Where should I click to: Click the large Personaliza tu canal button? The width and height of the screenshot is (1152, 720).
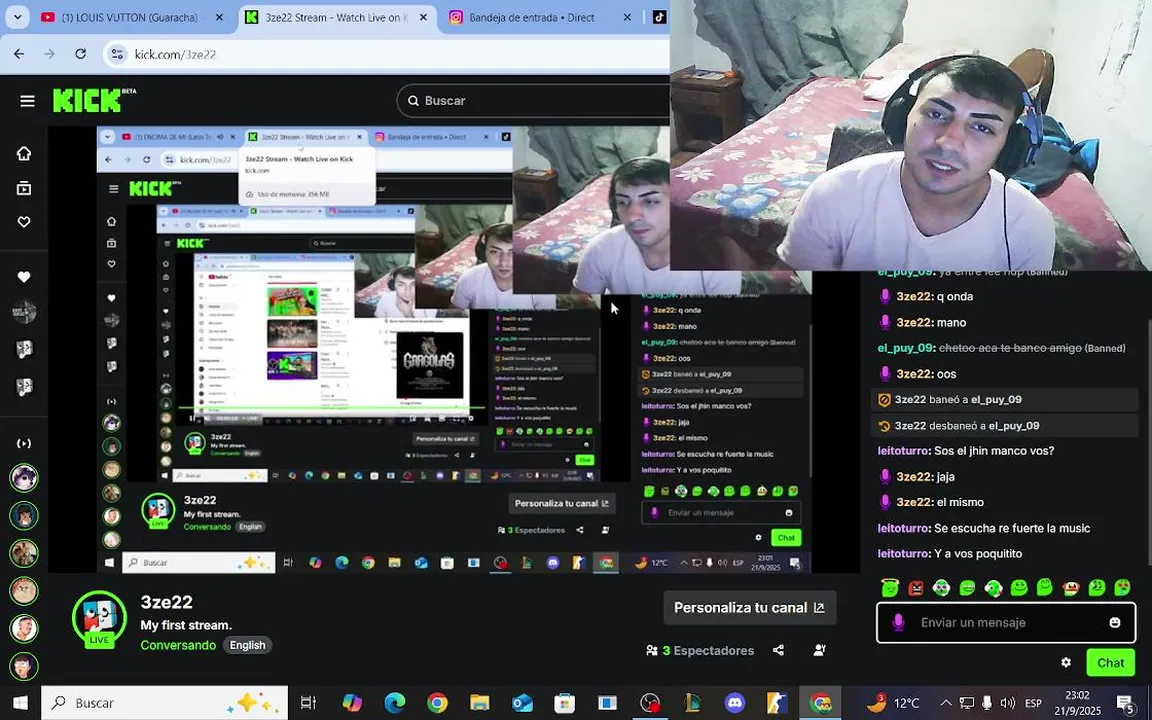[x=749, y=608]
